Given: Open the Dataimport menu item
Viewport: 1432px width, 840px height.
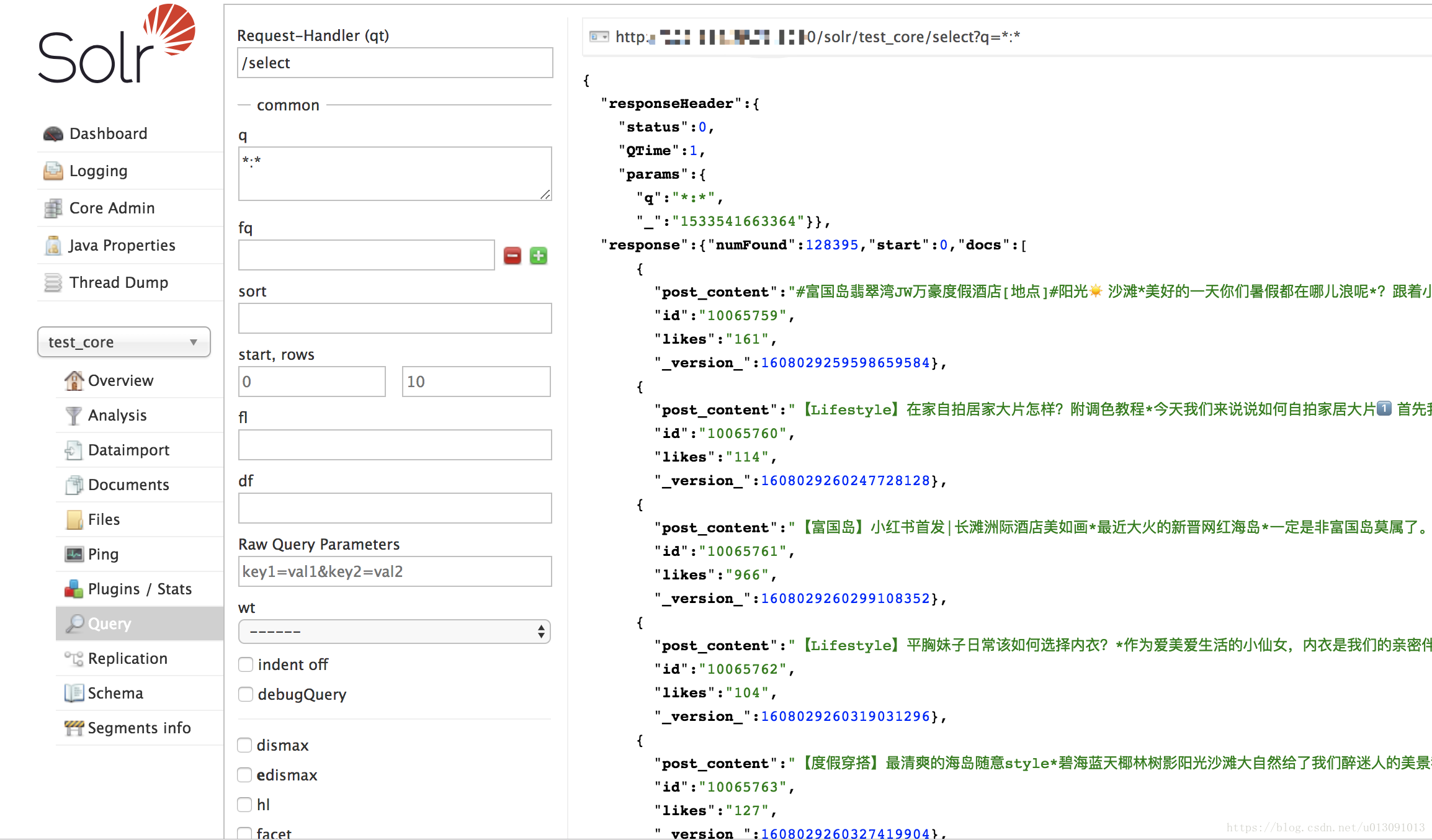Looking at the screenshot, I should [128, 450].
